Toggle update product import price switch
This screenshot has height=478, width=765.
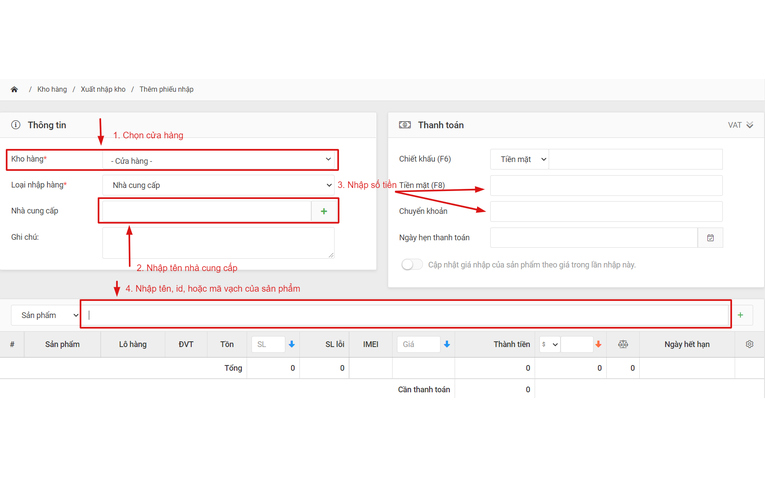pos(412,265)
